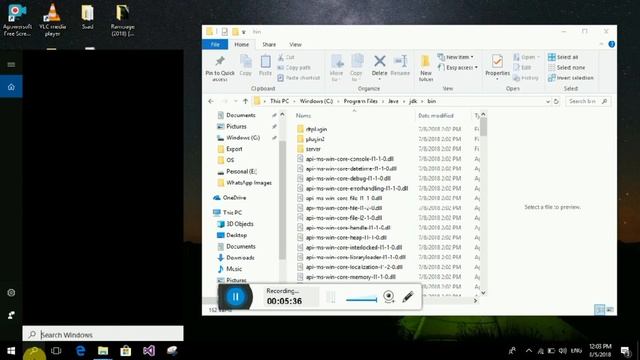Switch to the Home ribbon tab
The width and height of the screenshot is (640, 360).
(242, 44)
